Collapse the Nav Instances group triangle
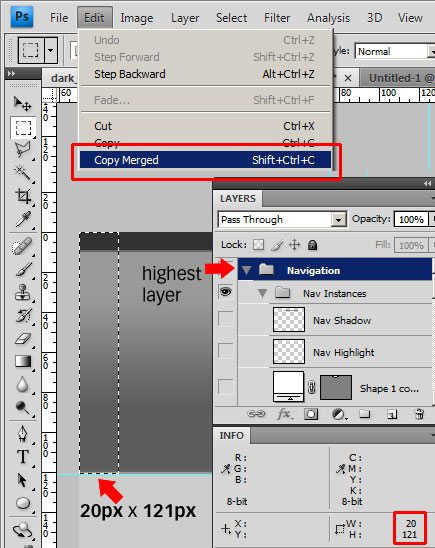Image resolution: width=435 pixels, height=548 pixels. coord(262,293)
